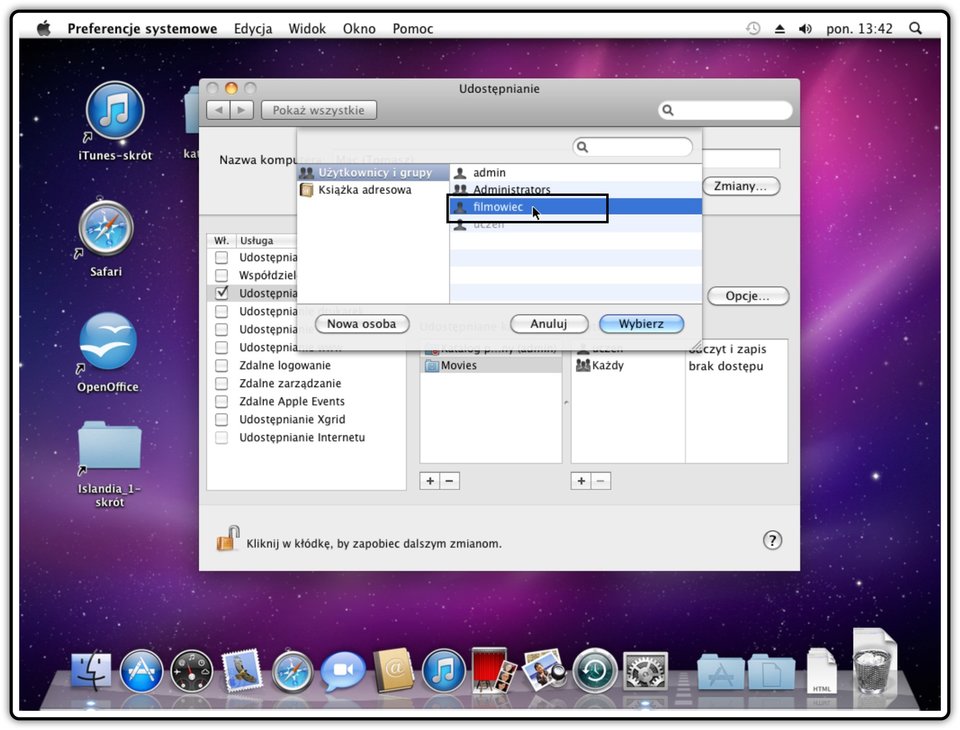Click the volume icon in menu bar
Image resolution: width=960 pixels, height=730 pixels.
coord(805,29)
